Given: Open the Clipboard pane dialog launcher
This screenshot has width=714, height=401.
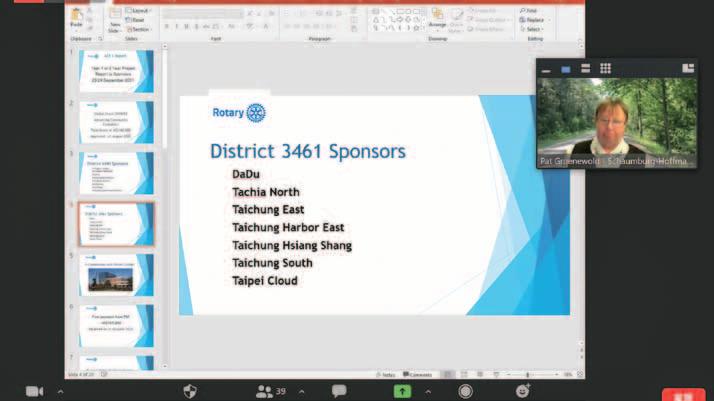Looking at the screenshot, I should pyautogui.click(x=100, y=39).
